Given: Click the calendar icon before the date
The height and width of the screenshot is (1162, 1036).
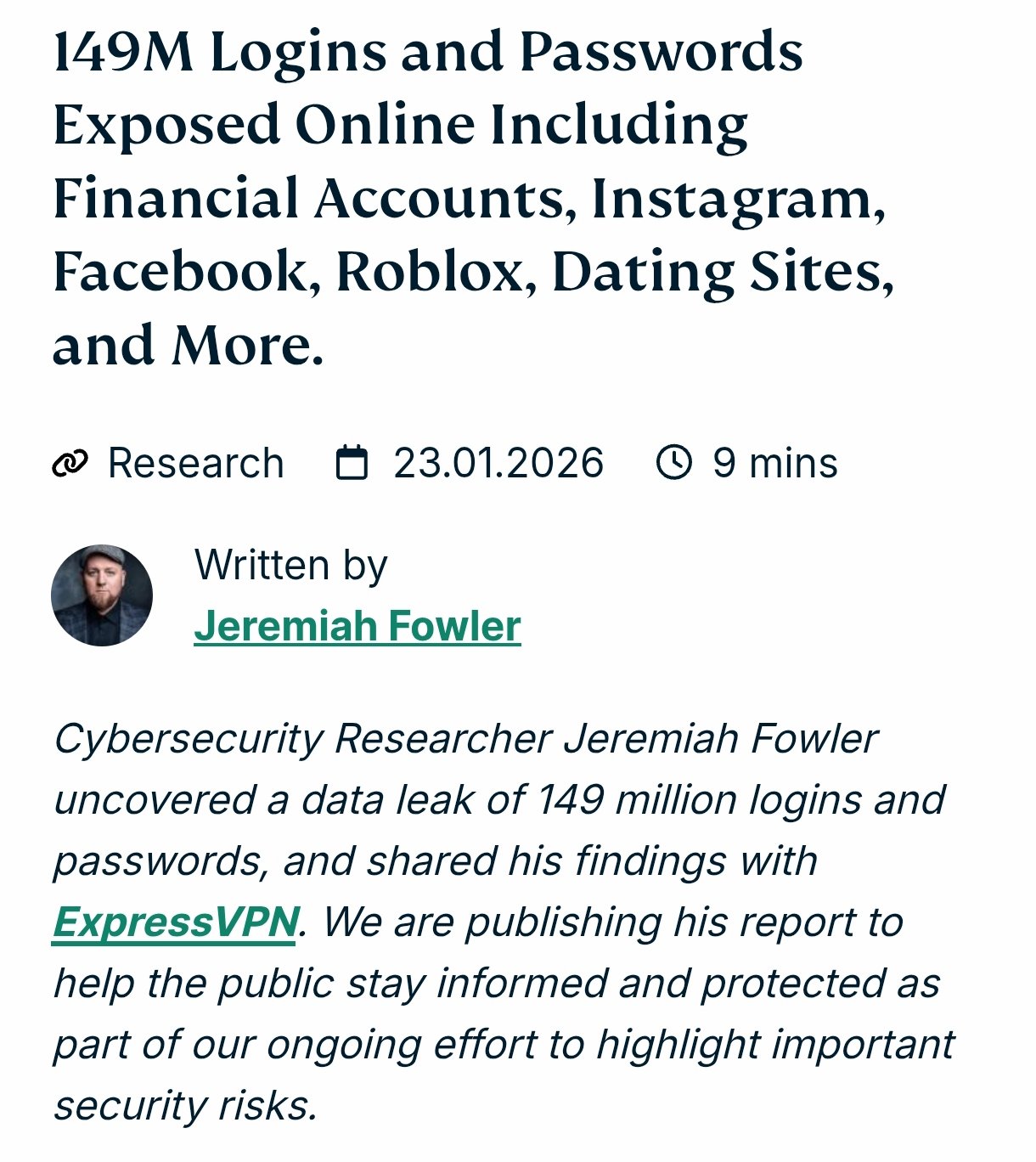Looking at the screenshot, I should click(x=352, y=463).
